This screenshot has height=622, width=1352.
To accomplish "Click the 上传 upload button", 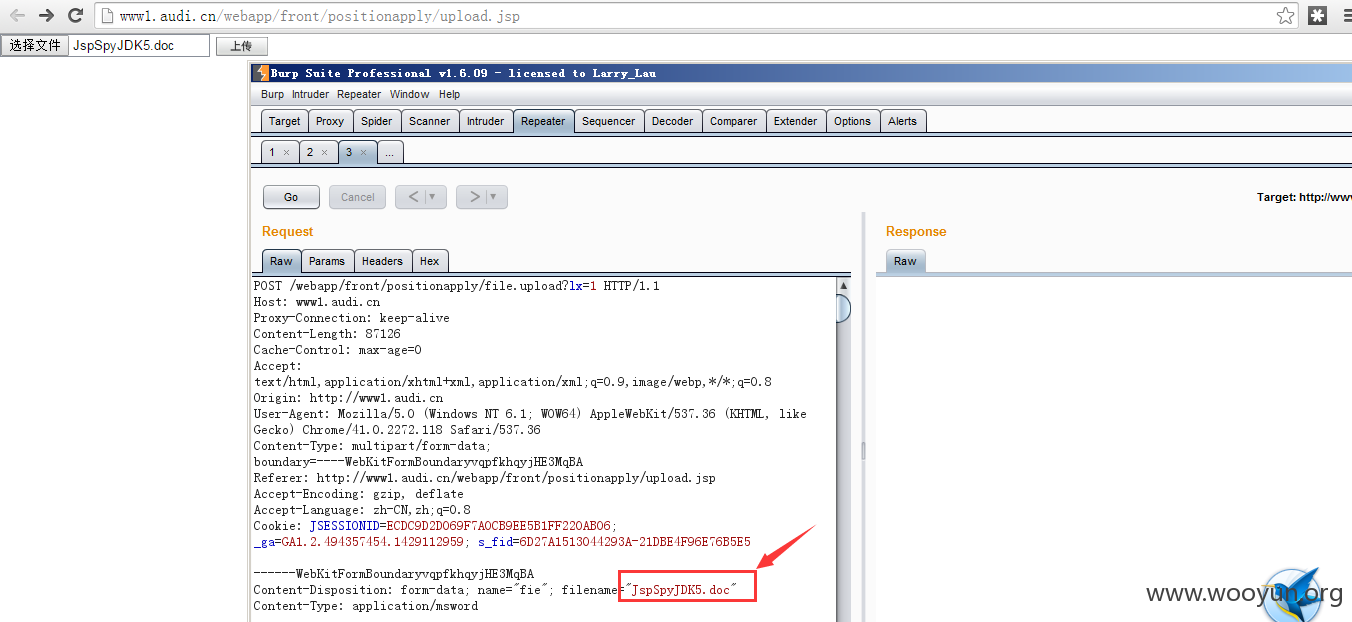I will 241,46.
